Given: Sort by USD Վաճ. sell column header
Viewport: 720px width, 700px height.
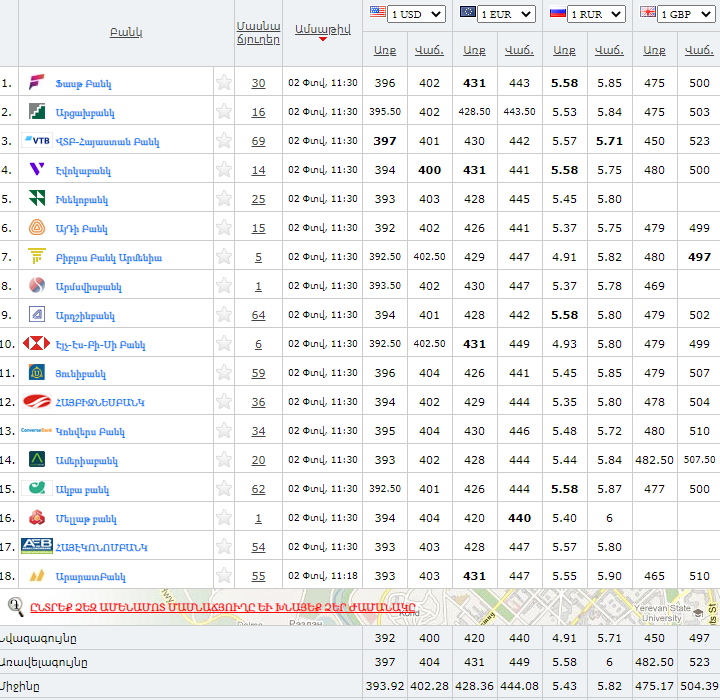Looking at the screenshot, I should click(429, 50).
